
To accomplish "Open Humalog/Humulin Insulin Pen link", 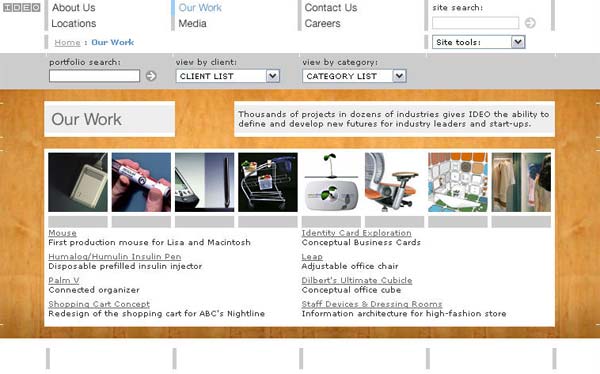I will pos(115,256).
